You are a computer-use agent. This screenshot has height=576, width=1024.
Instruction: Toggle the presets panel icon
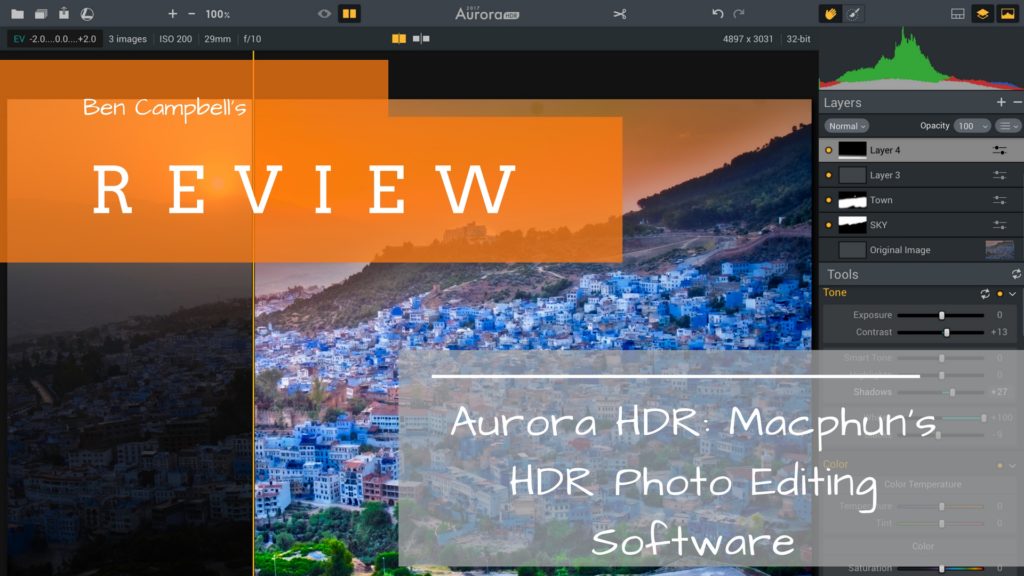click(x=957, y=14)
